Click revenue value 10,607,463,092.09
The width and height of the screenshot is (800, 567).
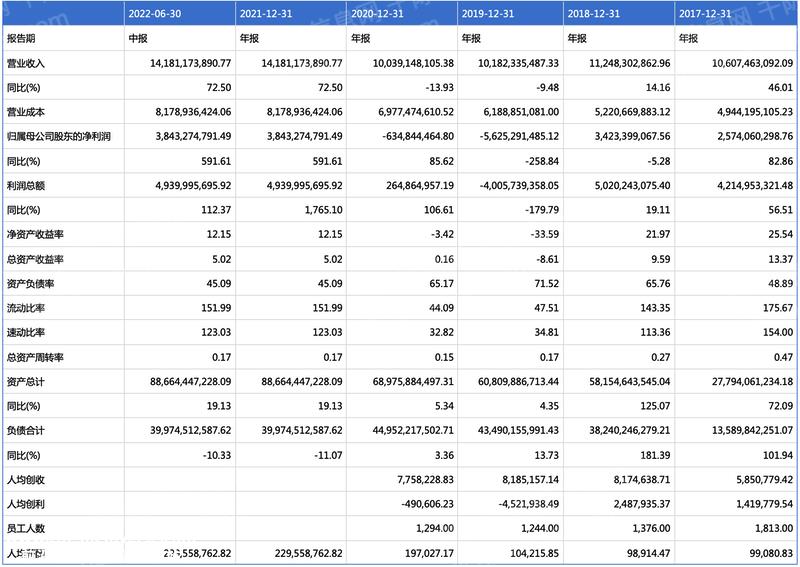753,63
